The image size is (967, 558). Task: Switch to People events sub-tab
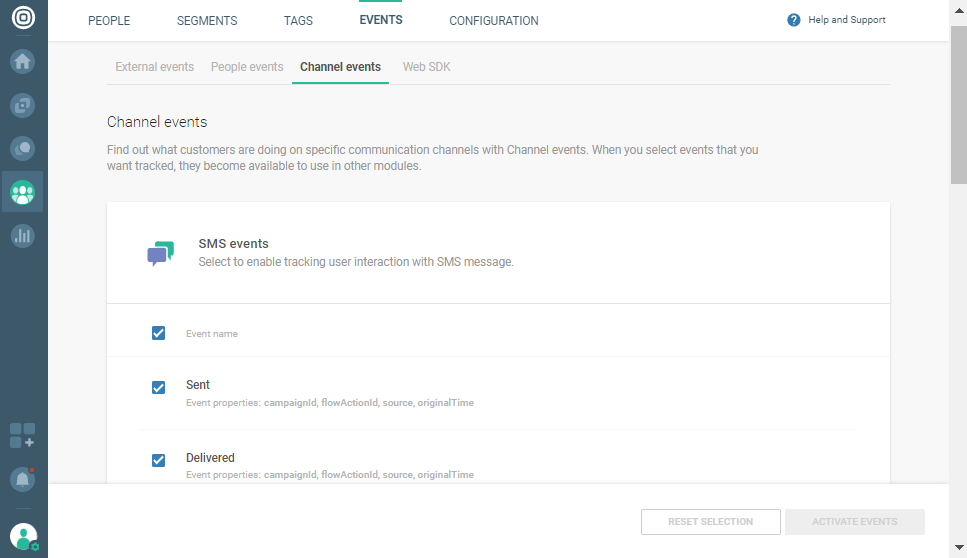pos(247,67)
